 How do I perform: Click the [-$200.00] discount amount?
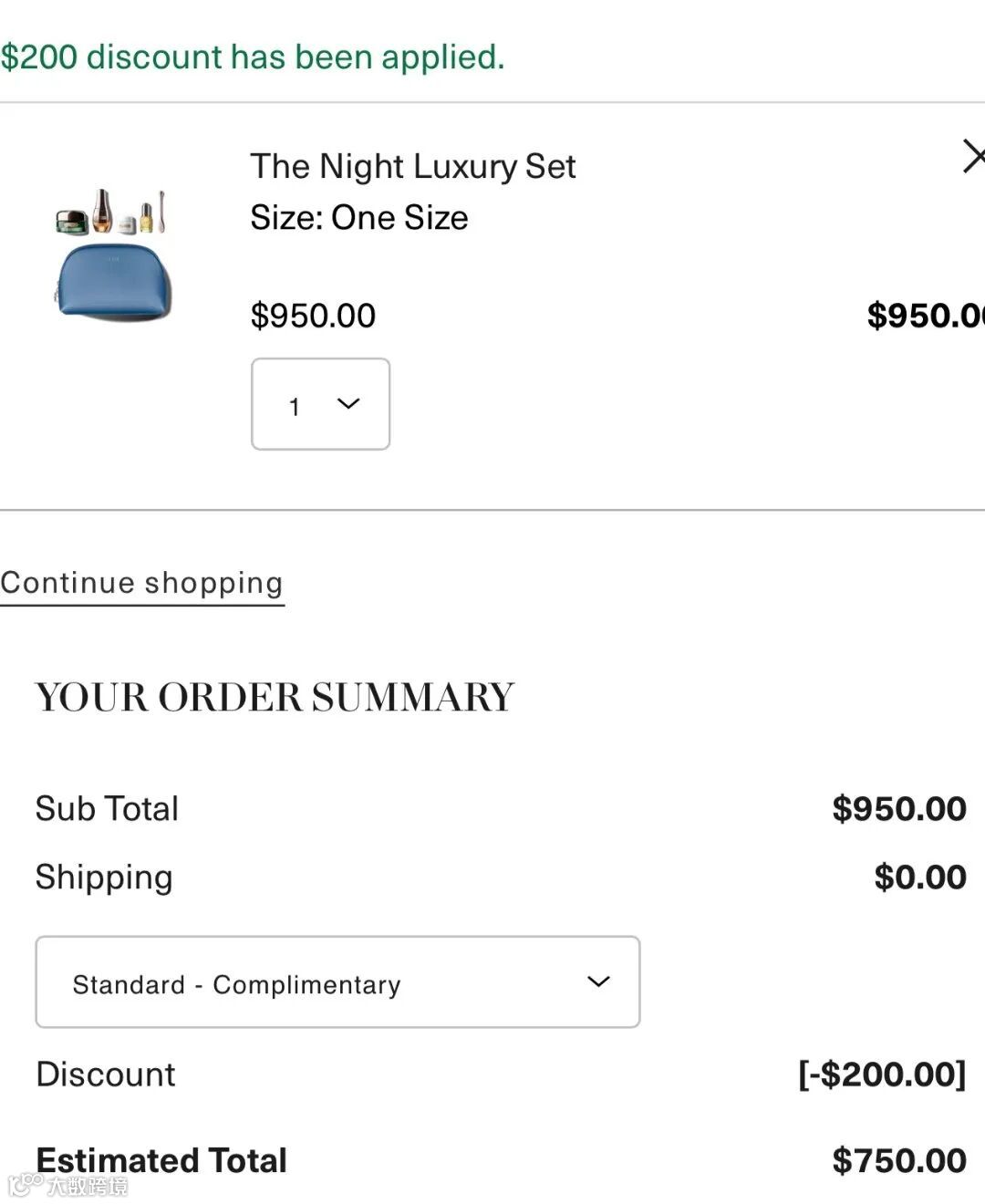click(881, 1074)
